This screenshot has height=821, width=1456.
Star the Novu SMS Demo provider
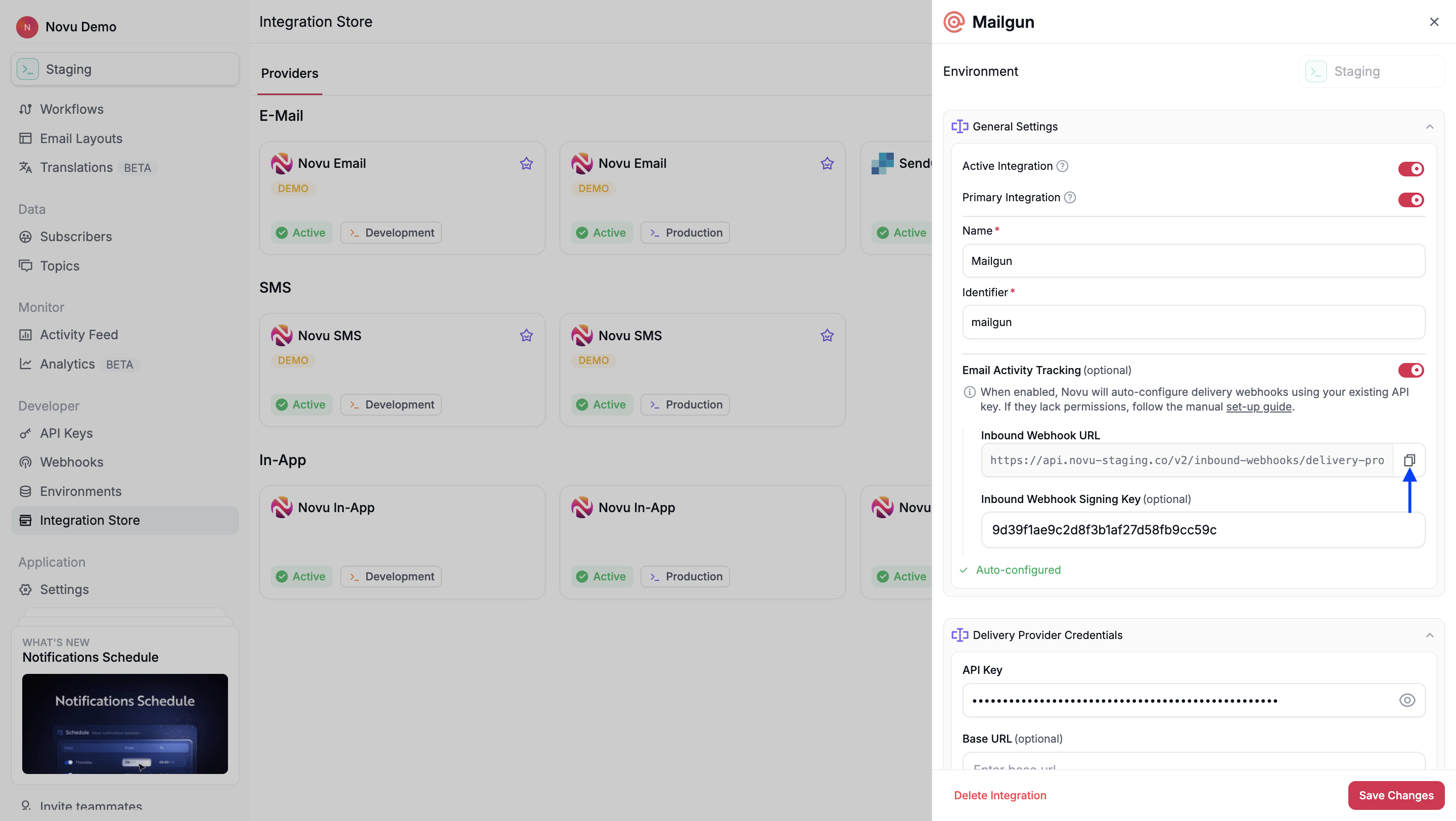coord(525,335)
